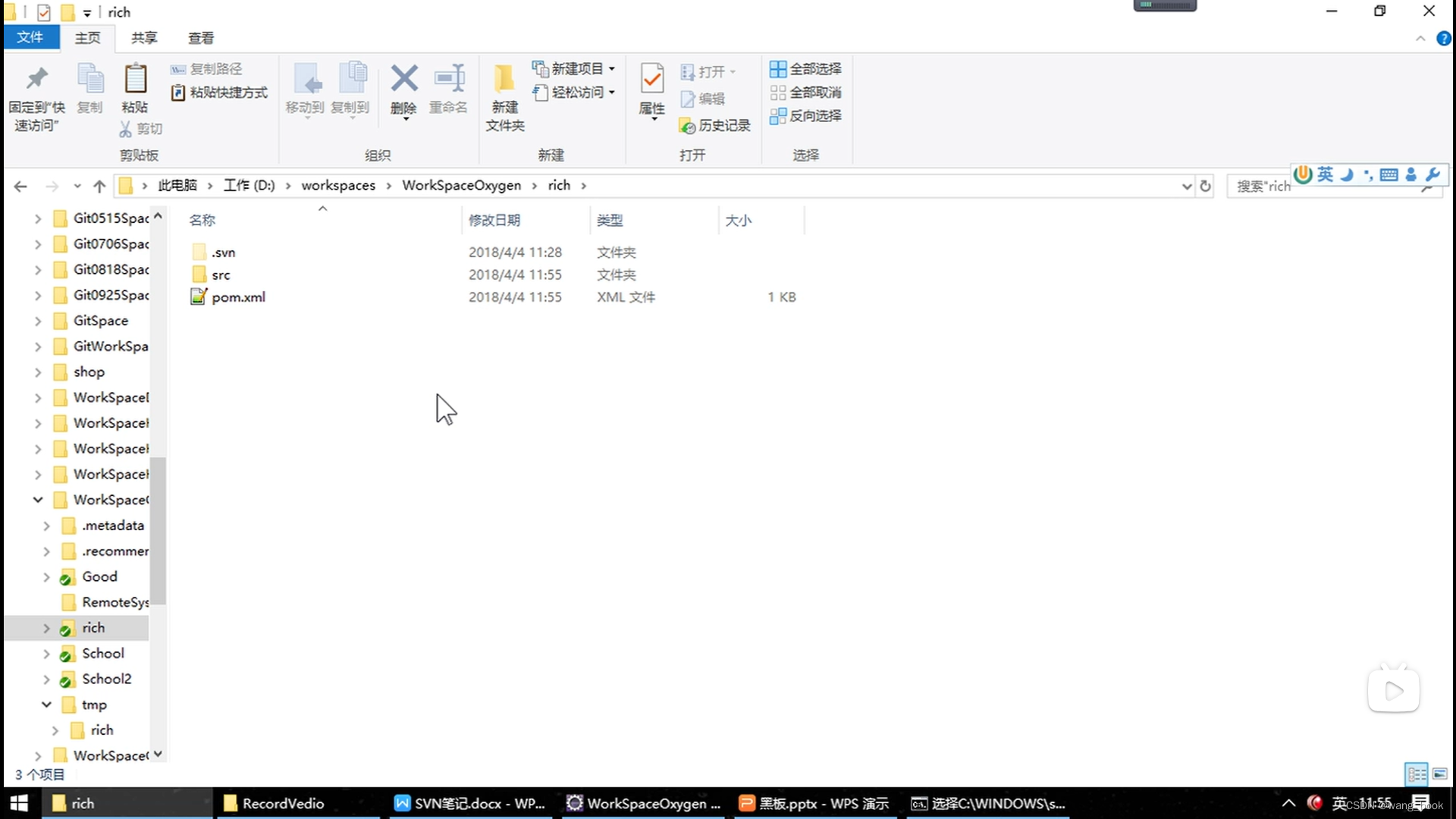Viewport: 1456px width, 819px height.
Task: Expand the shop folder node
Action: pos(38,372)
